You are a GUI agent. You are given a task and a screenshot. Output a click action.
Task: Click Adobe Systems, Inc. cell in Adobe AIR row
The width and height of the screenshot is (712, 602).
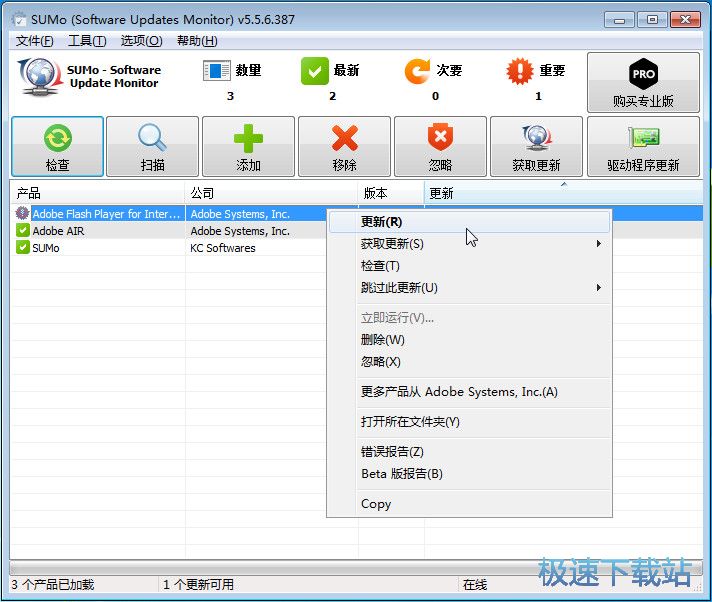click(x=240, y=231)
